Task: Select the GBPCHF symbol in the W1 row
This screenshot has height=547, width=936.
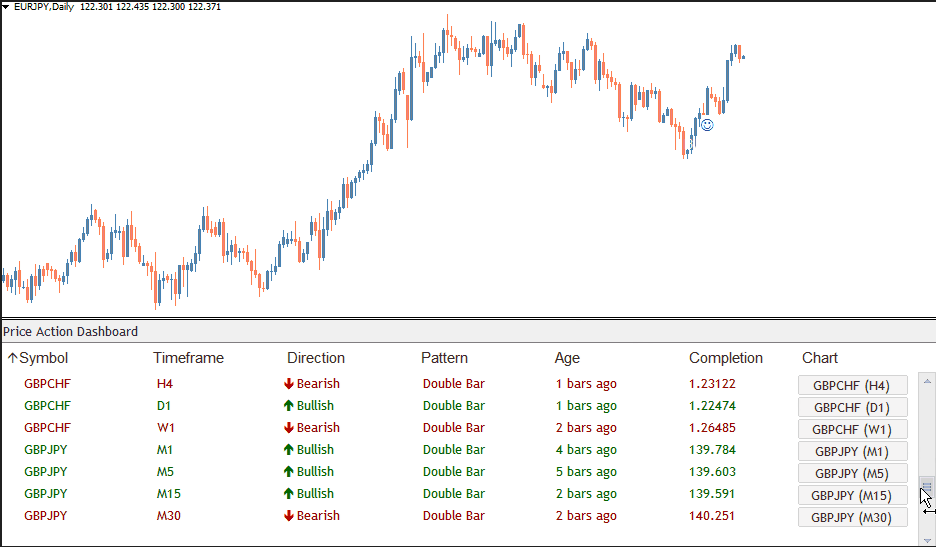Action: tap(47, 428)
